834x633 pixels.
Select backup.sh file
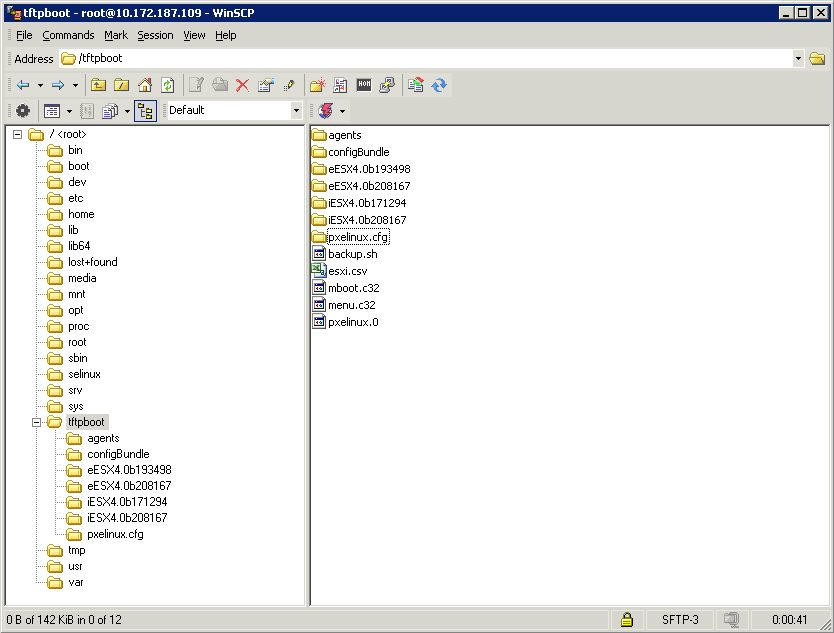point(353,254)
